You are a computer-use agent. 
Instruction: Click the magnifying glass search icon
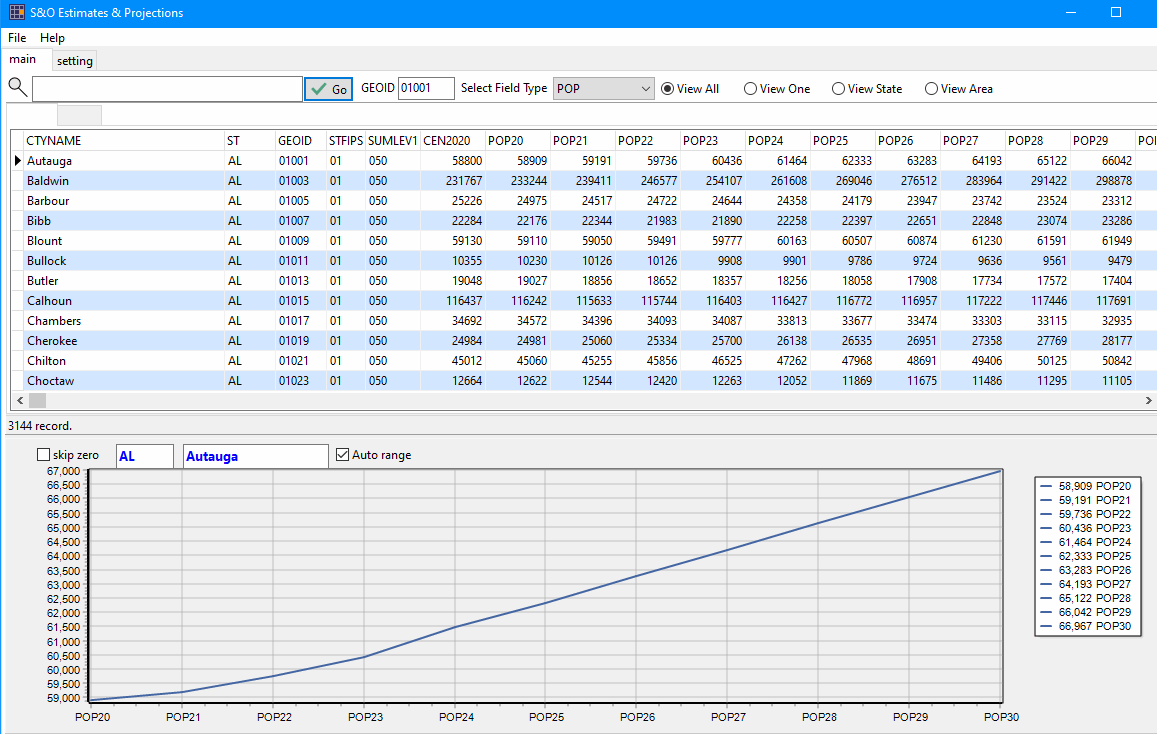(17, 88)
